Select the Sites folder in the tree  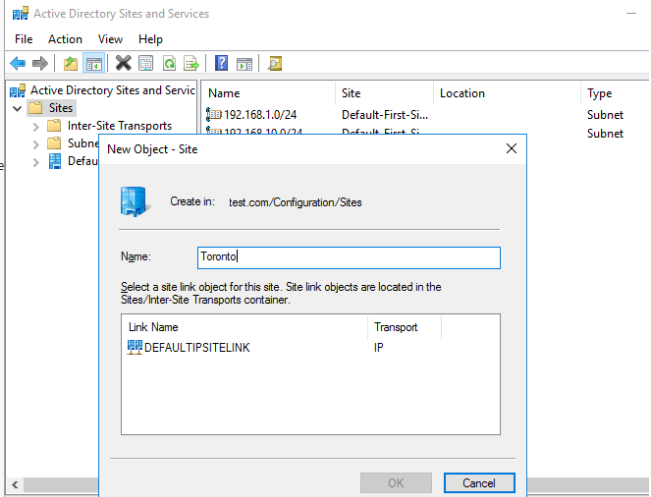click(61, 108)
